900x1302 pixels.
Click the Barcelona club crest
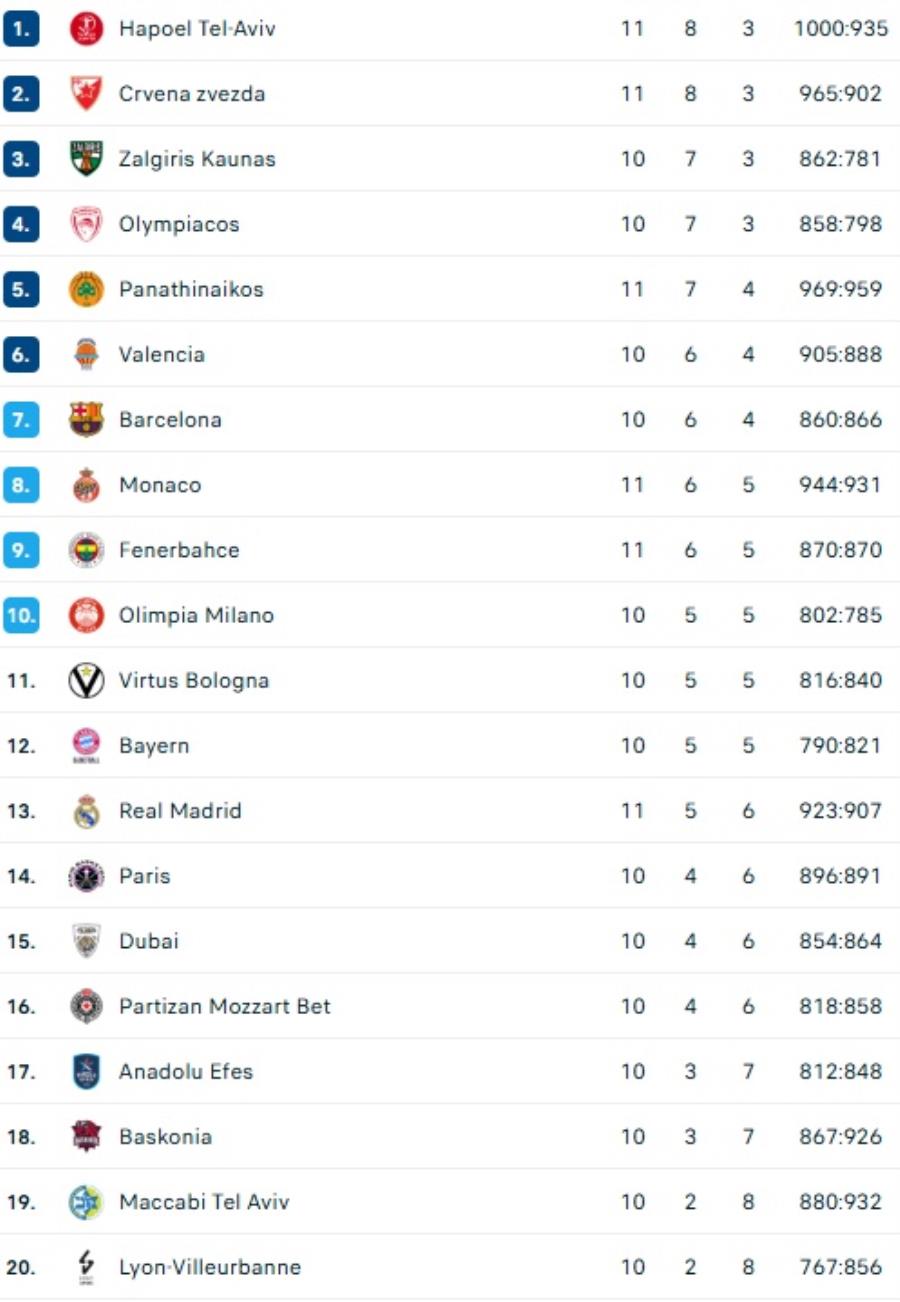coord(86,420)
